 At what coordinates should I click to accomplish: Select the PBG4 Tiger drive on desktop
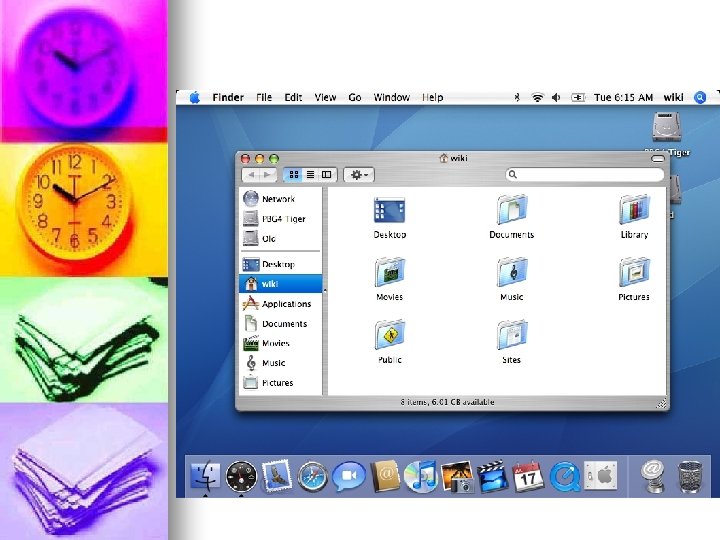667,127
